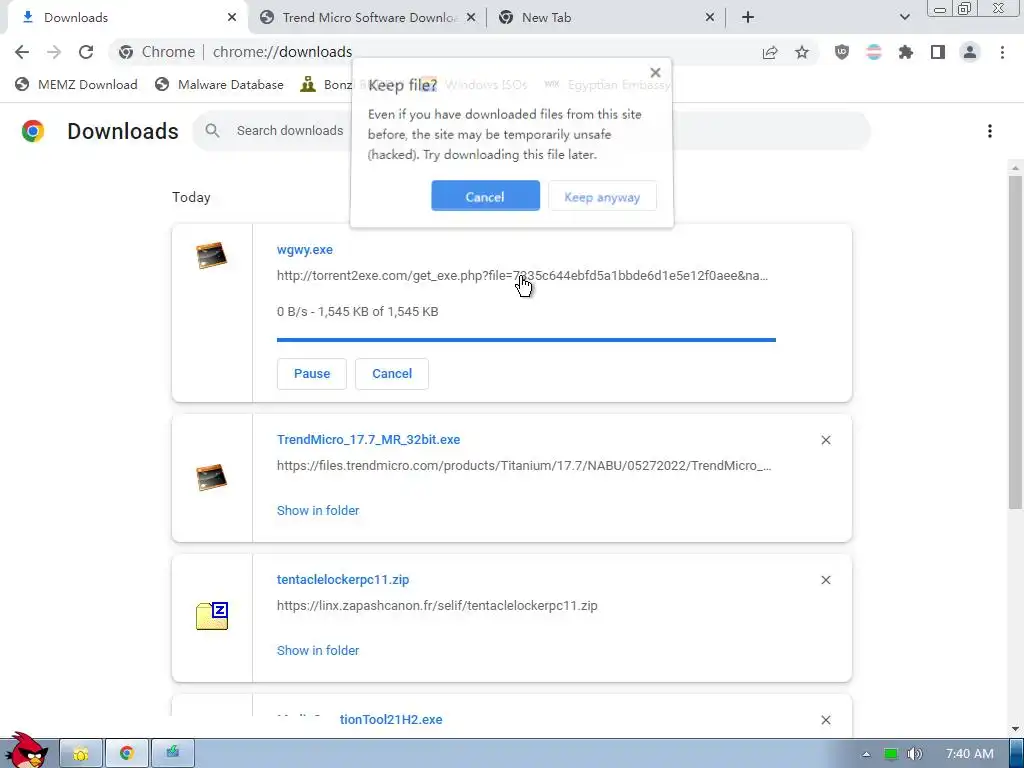The image size is (1024, 768).
Task: Open file explorer from taskbar
Action: click(81, 754)
